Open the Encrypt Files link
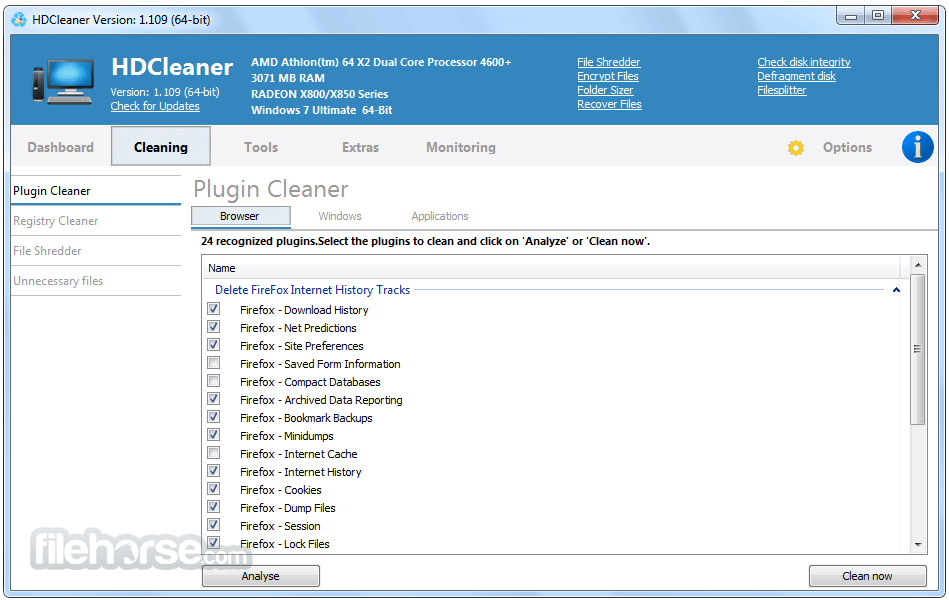 (x=608, y=76)
